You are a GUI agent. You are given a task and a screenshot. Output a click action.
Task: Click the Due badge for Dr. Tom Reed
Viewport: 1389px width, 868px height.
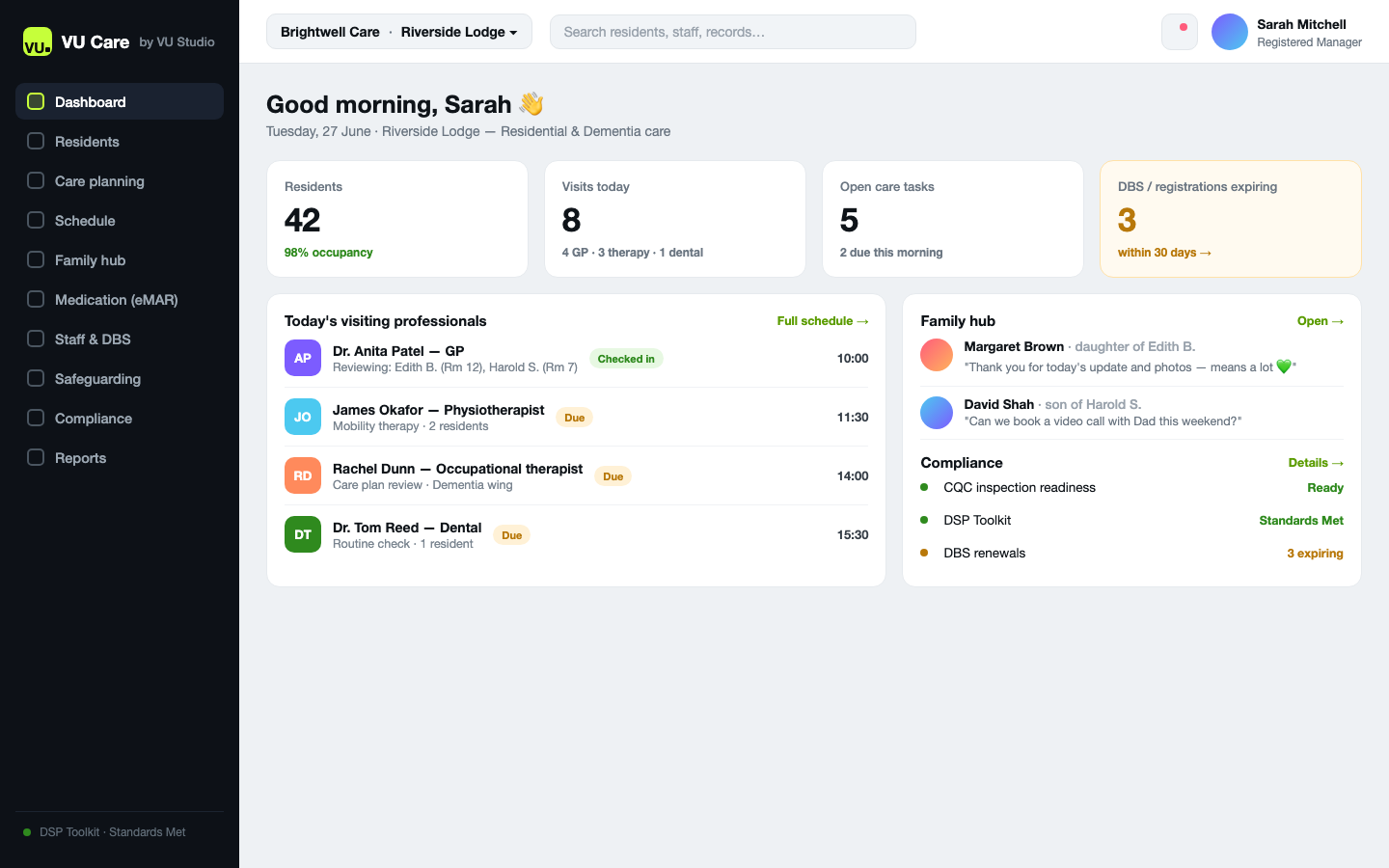click(x=512, y=535)
